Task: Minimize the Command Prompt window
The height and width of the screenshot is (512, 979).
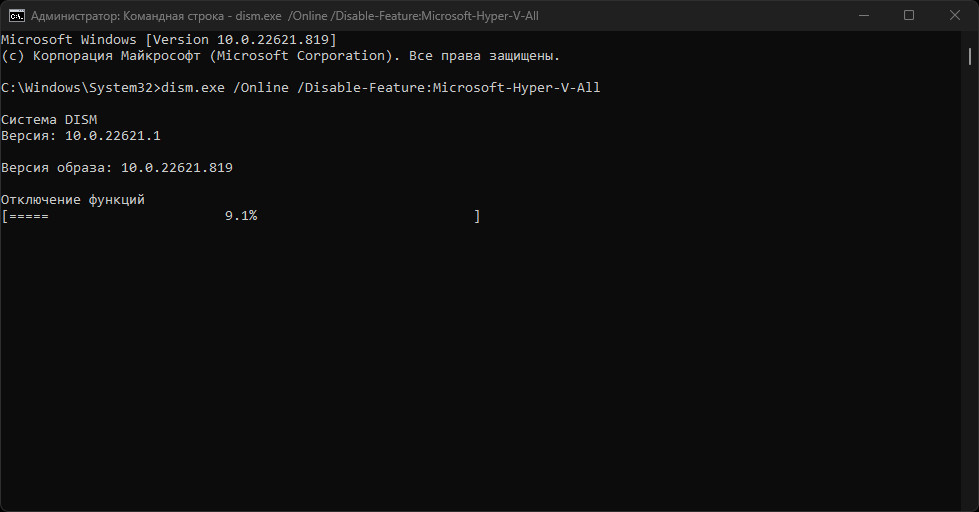Action: pyautogui.click(x=864, y=16)
